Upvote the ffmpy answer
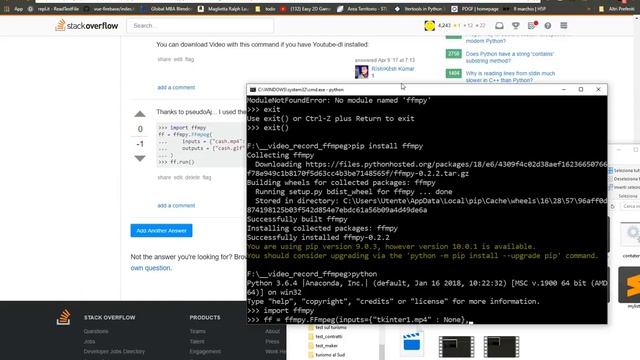The width and height of the screenshot is (640, 360). point(140,114)
